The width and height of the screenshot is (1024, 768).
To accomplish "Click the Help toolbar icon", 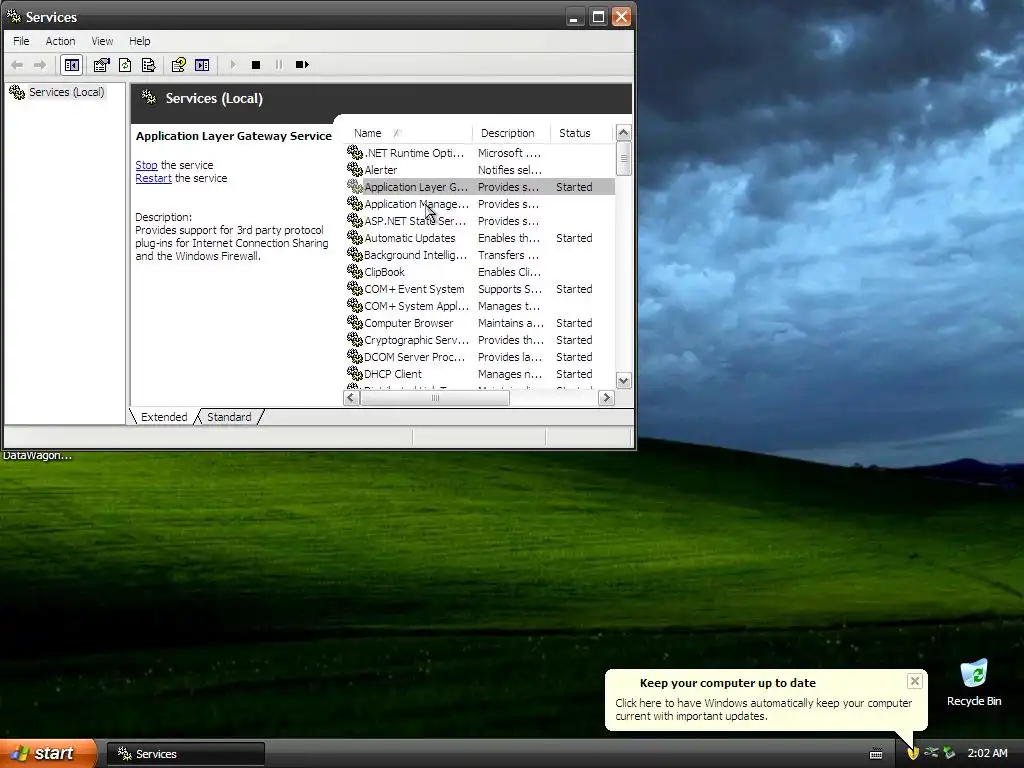I will pyautogui.click(x=178, y=65).
